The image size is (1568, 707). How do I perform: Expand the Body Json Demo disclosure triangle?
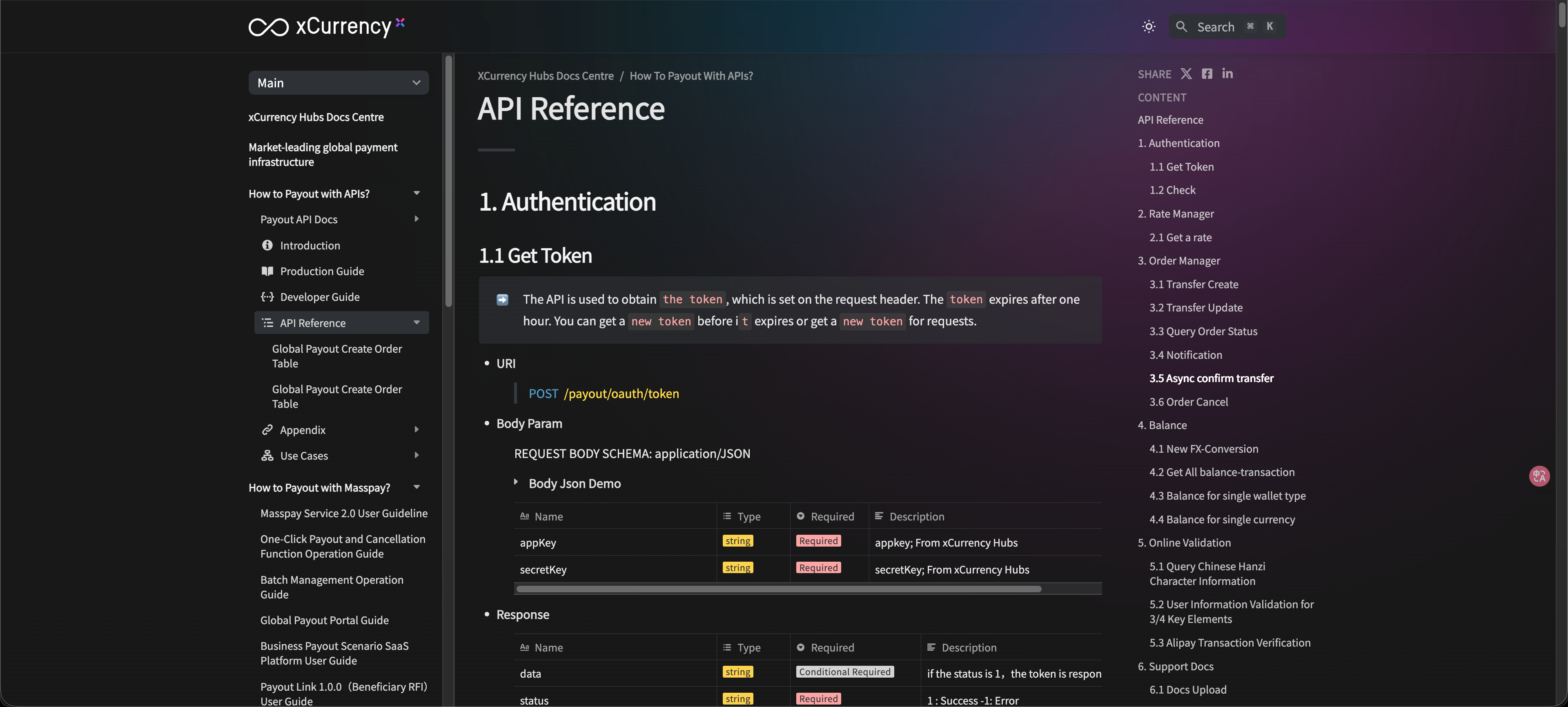tap(516, 482)
